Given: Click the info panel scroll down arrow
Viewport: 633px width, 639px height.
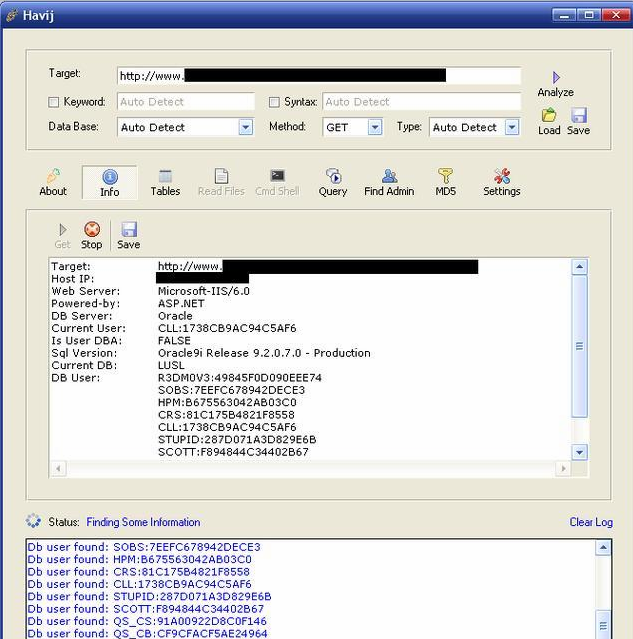Looking at the screenshot, I should pos(579,452).
